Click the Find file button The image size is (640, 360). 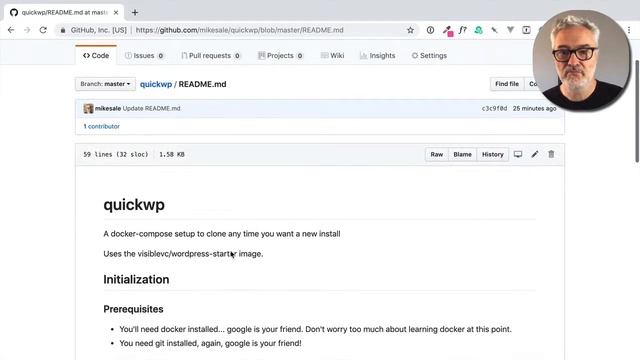coord(507,84)
